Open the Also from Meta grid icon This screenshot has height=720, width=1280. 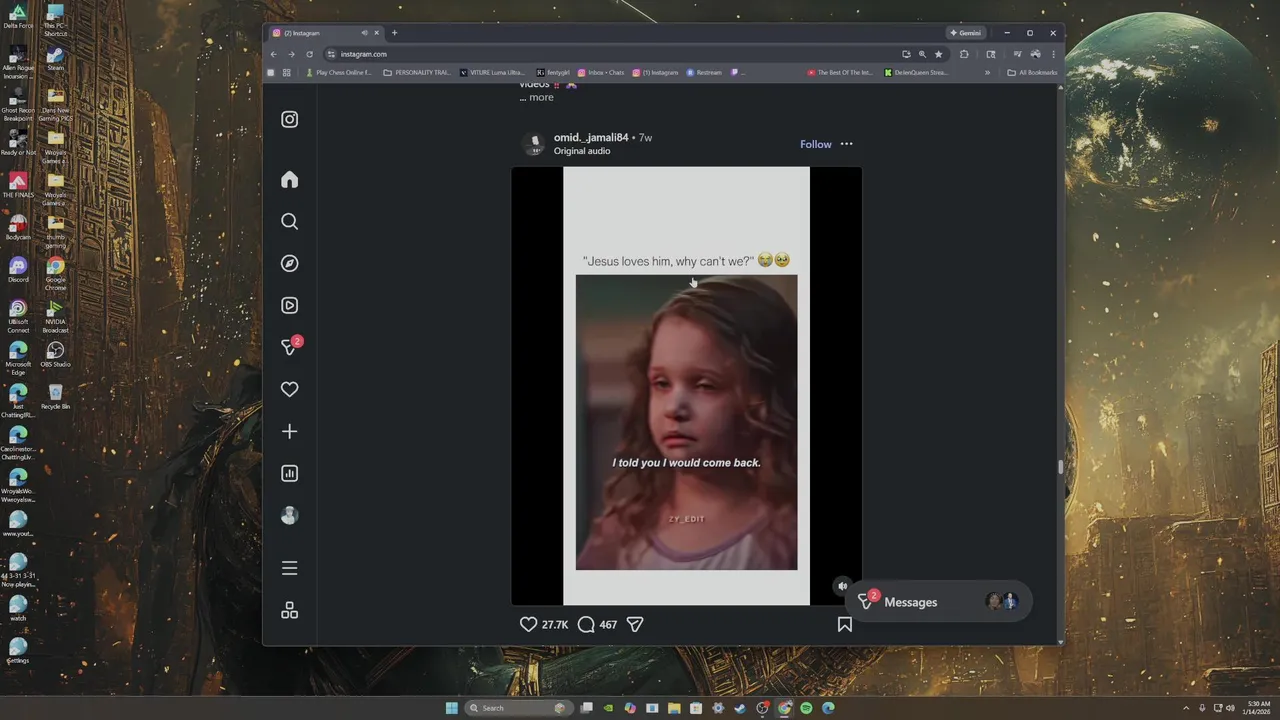point(289,610)
